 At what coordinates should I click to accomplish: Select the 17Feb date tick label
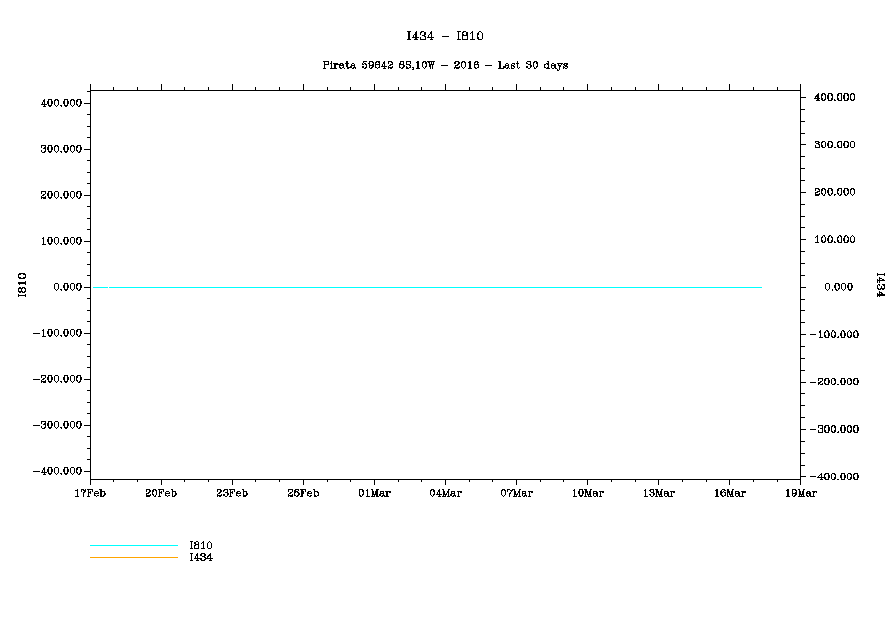tap(90, 493)
